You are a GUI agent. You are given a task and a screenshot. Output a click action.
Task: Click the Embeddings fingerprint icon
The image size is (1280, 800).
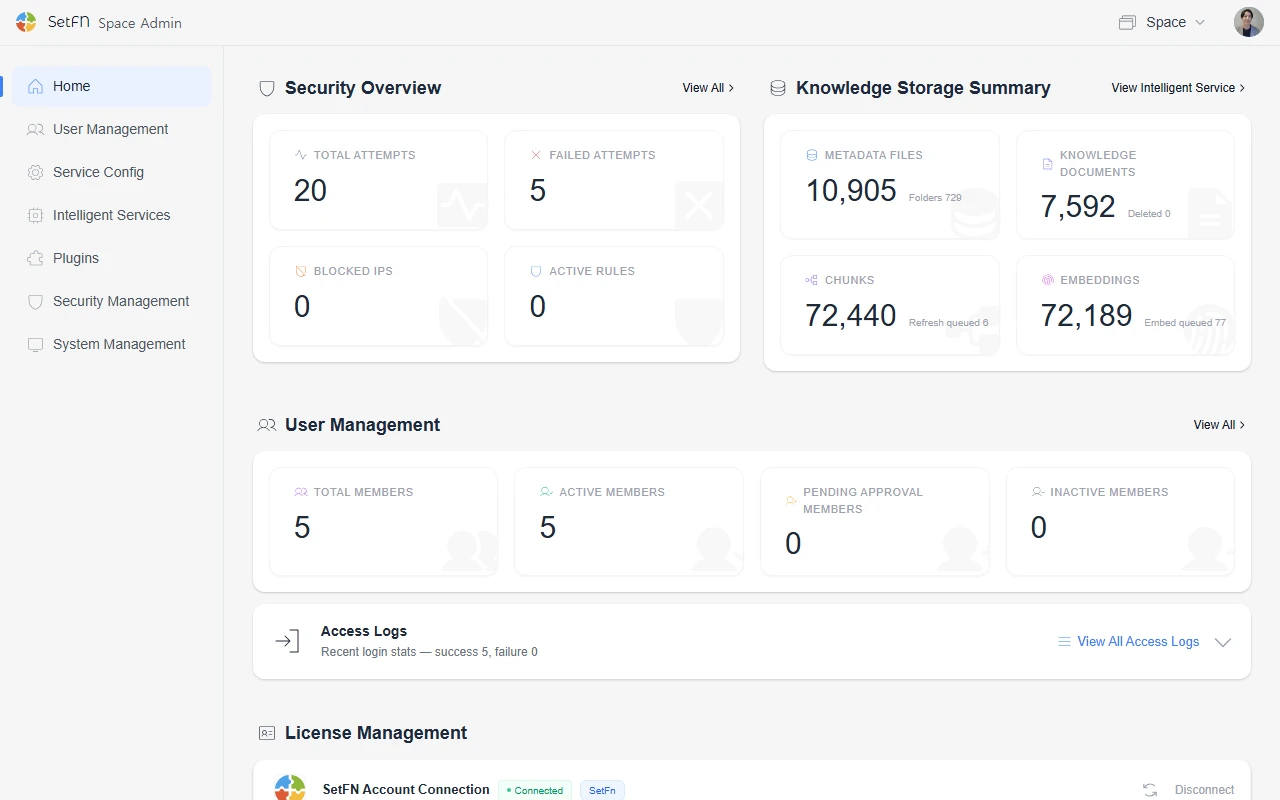click(x=1048, y=280)
